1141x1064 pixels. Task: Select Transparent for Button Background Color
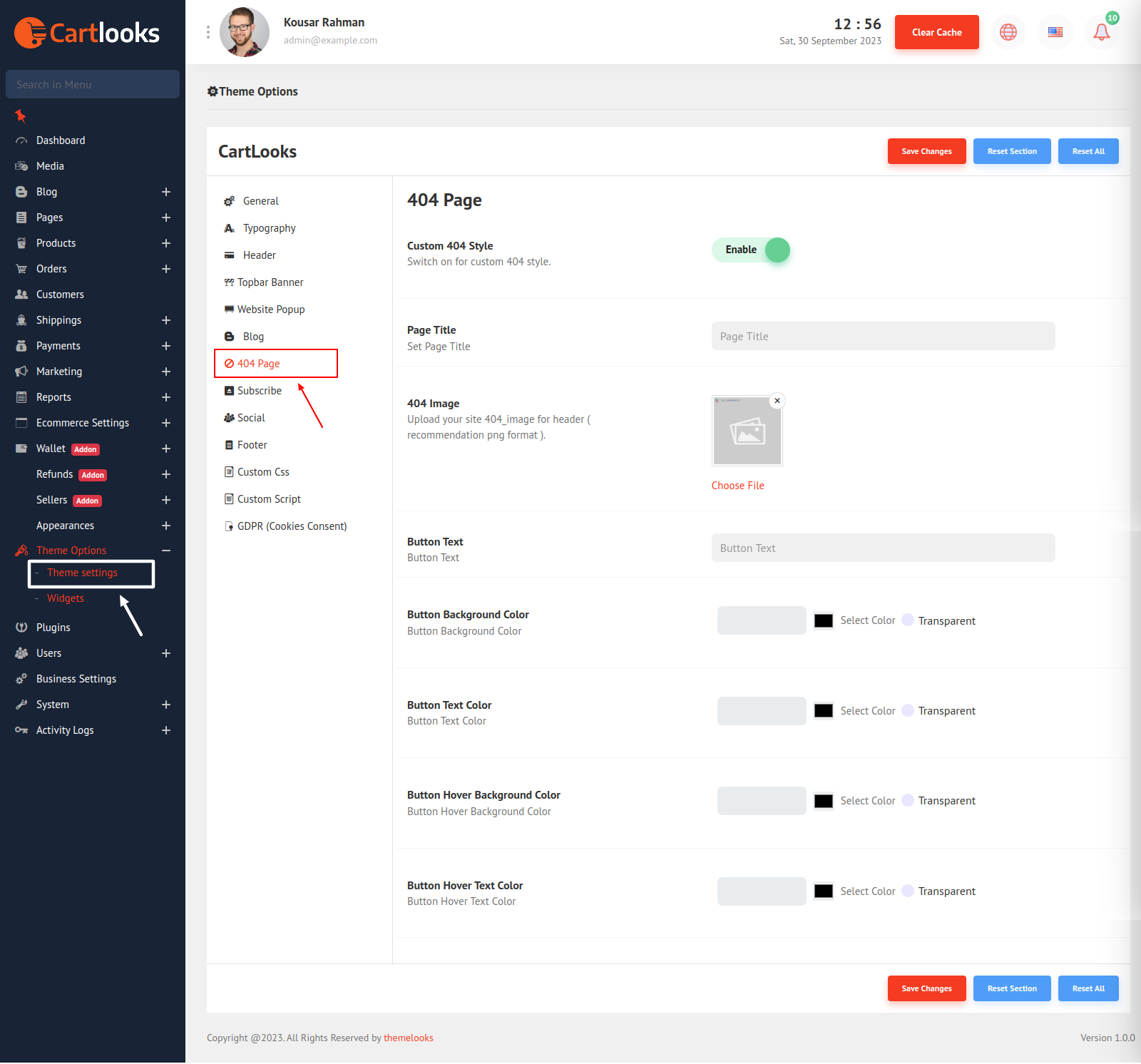click(908, 620)
